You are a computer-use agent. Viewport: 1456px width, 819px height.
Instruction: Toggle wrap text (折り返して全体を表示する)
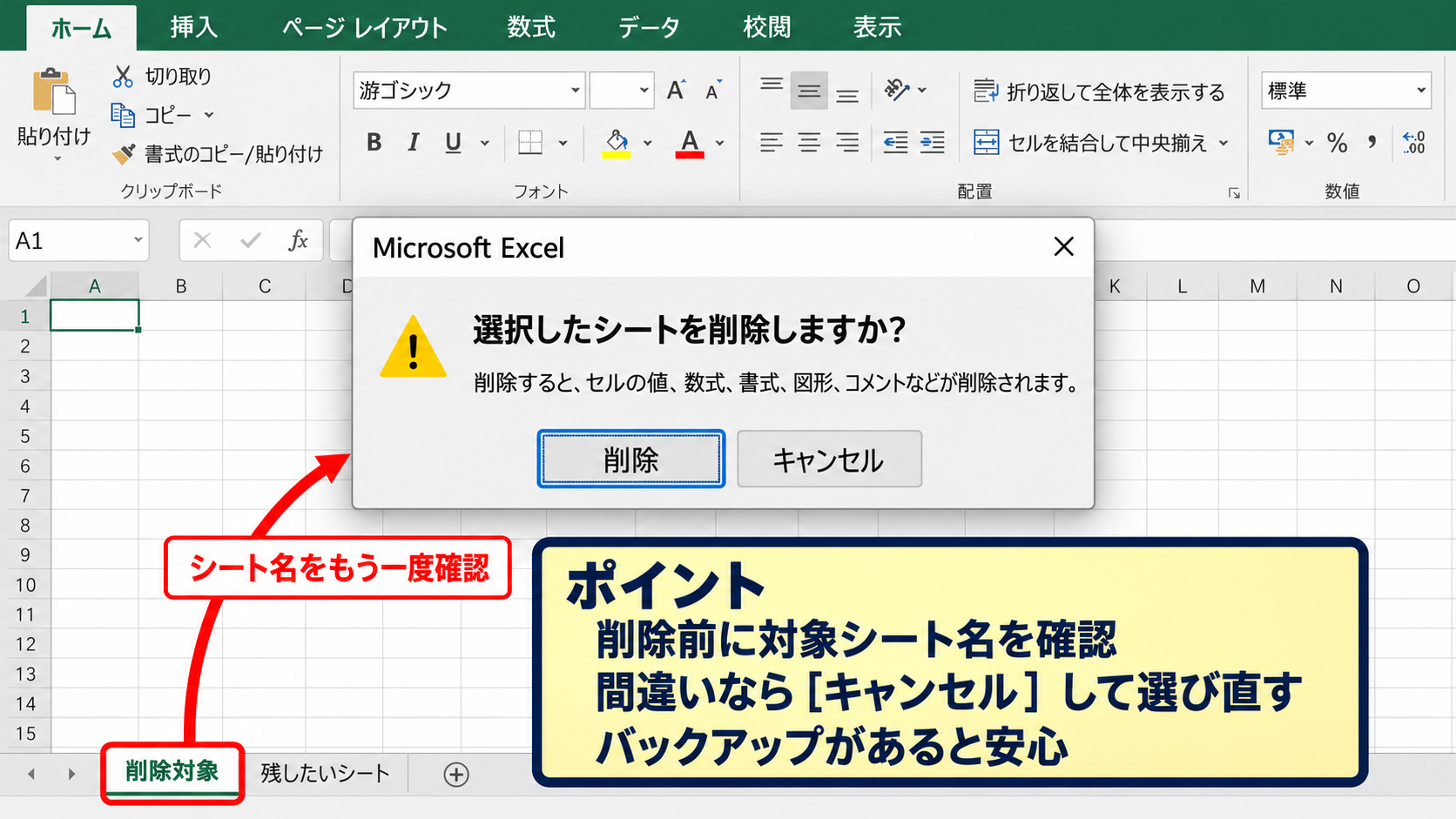tap(1099, 91)
